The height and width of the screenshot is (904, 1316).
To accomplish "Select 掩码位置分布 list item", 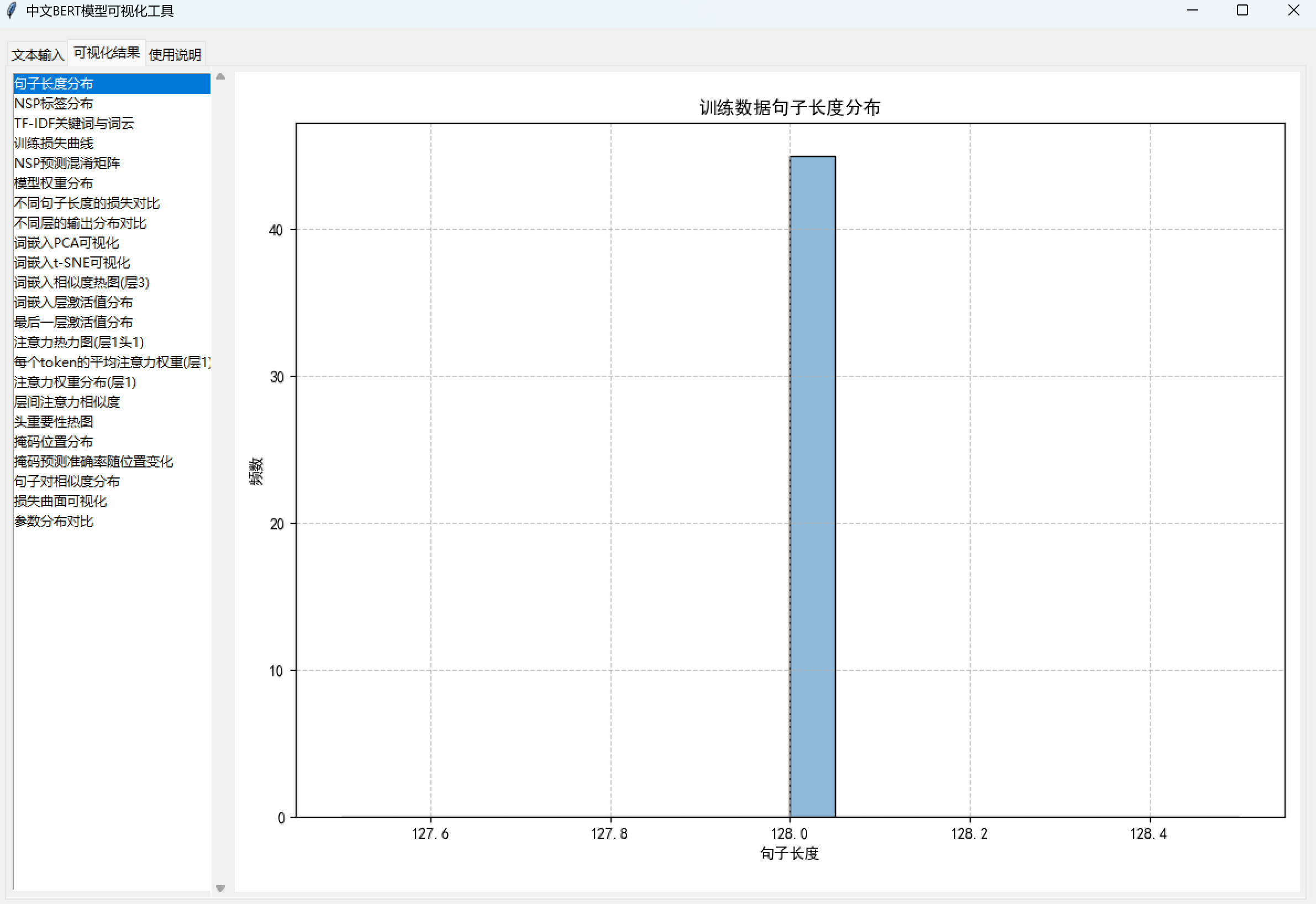I will pyautogui.click(x=54, y=442).
